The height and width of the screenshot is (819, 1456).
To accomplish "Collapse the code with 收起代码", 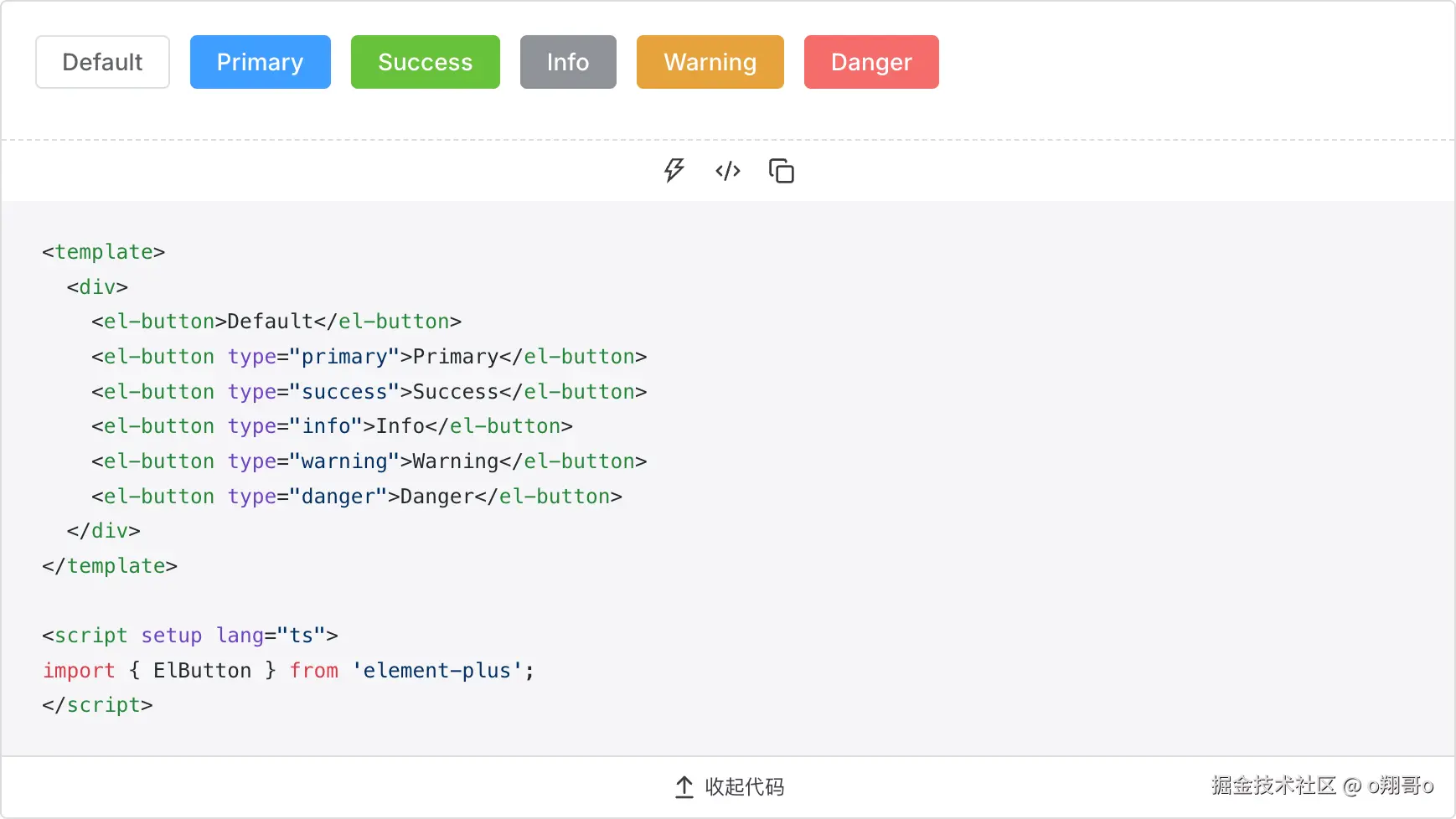I will (729, 786).
